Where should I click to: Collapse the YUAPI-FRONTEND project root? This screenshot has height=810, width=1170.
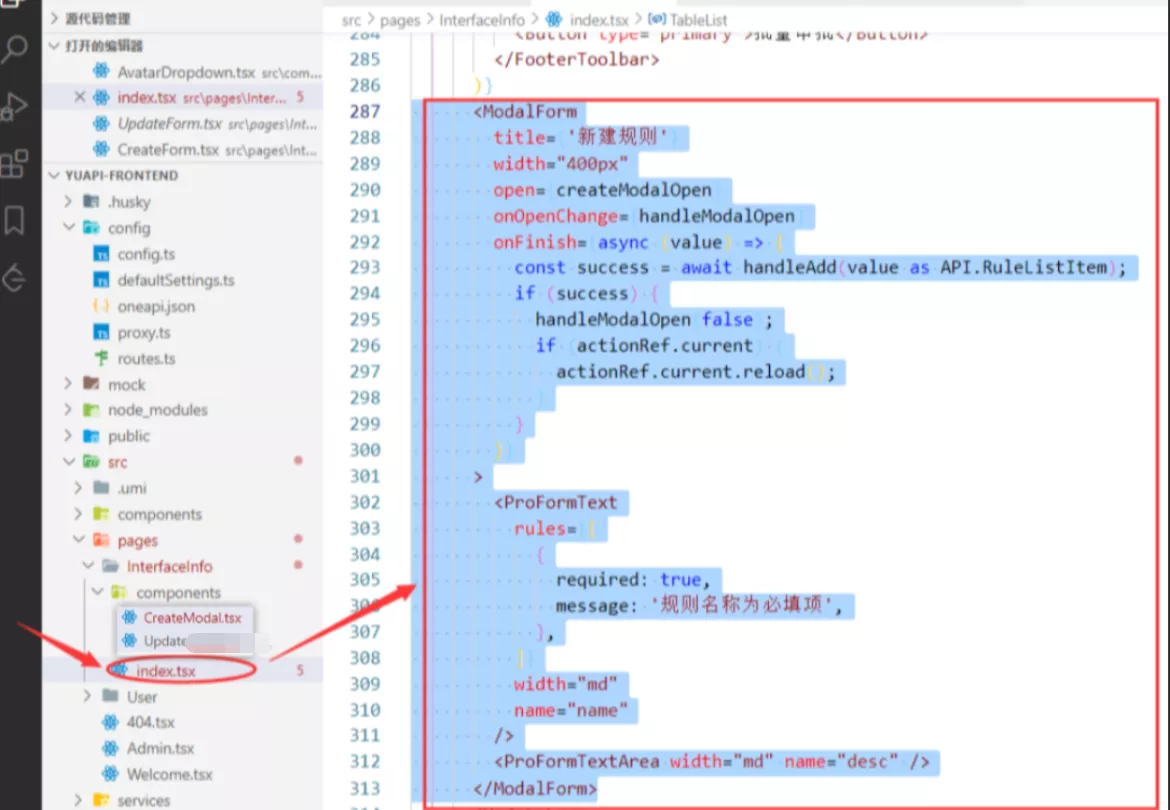click(x=54, y=175)
